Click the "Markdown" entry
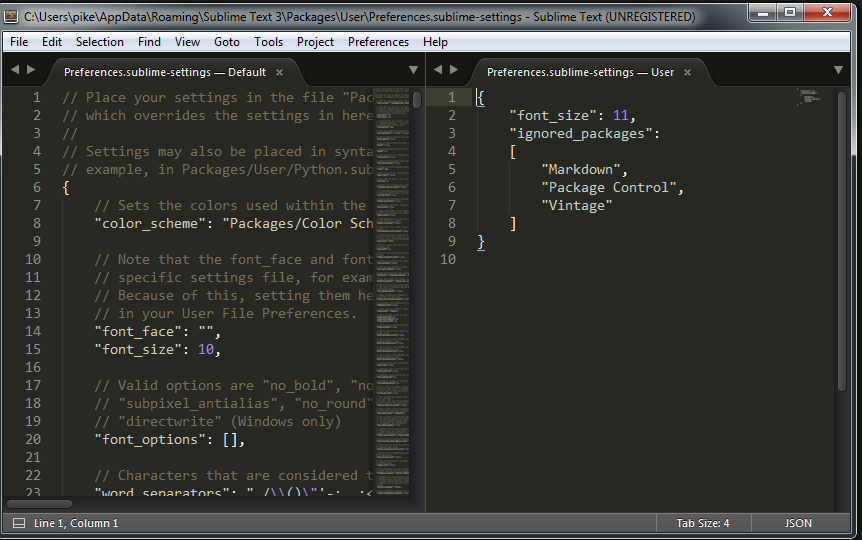Image resolution: width=862 pixels, height=540 pixels. point(581,169)
